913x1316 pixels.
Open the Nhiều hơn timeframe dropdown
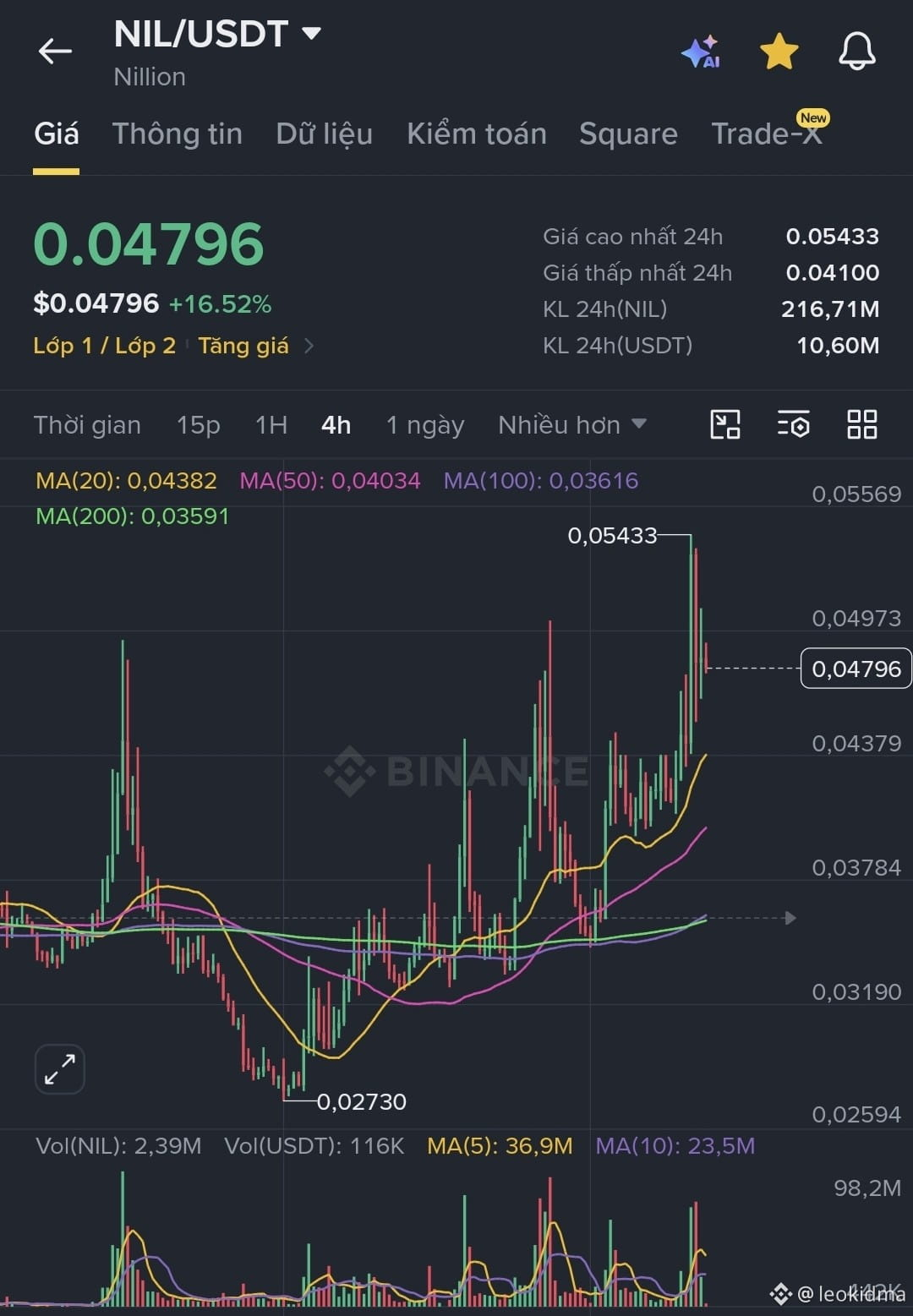(572, 424)
